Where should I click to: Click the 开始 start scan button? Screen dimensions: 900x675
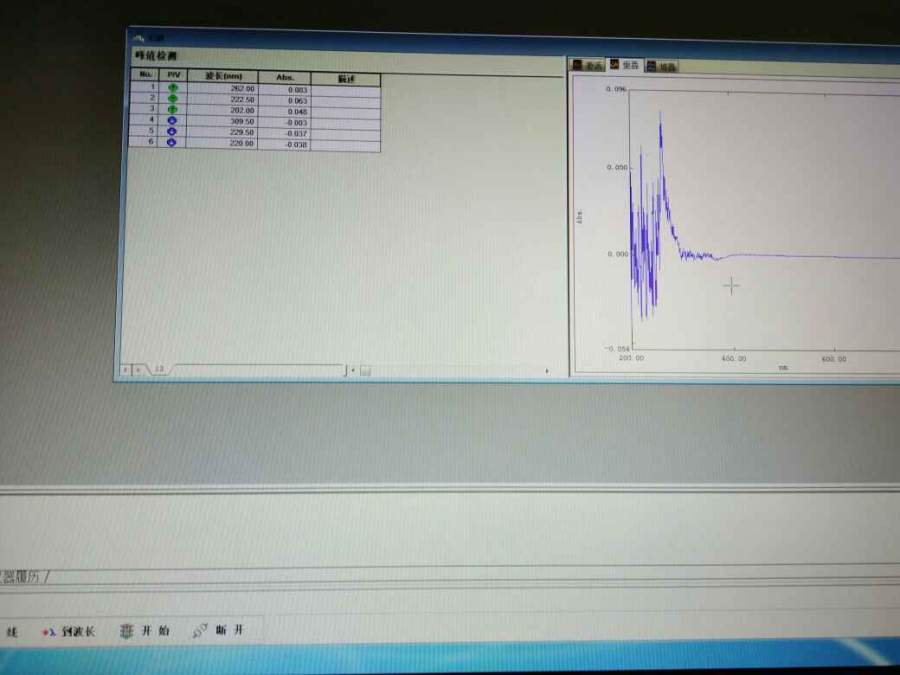[x=145, y=631]
